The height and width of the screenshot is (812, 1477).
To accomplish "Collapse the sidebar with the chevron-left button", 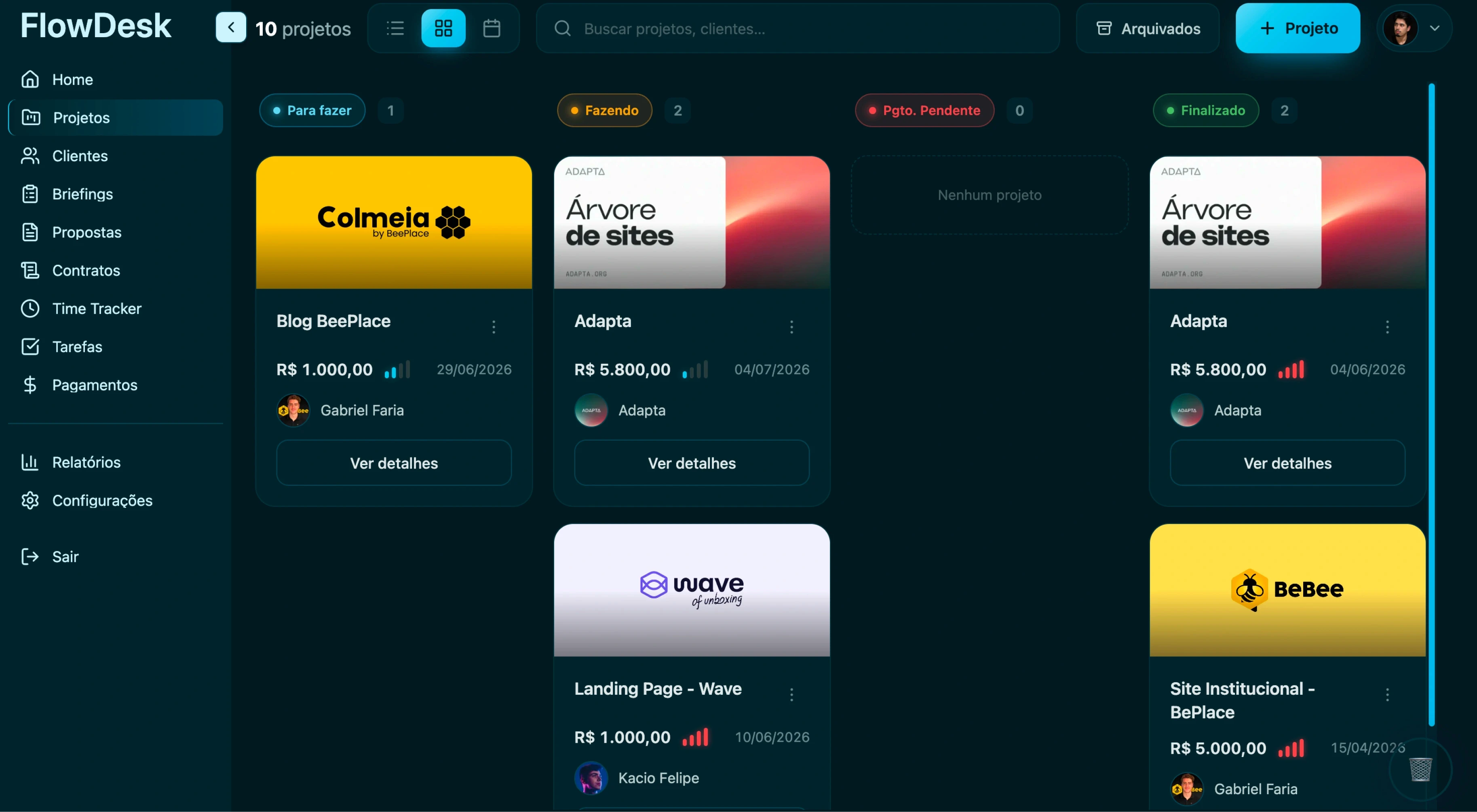I will (230, 27).
